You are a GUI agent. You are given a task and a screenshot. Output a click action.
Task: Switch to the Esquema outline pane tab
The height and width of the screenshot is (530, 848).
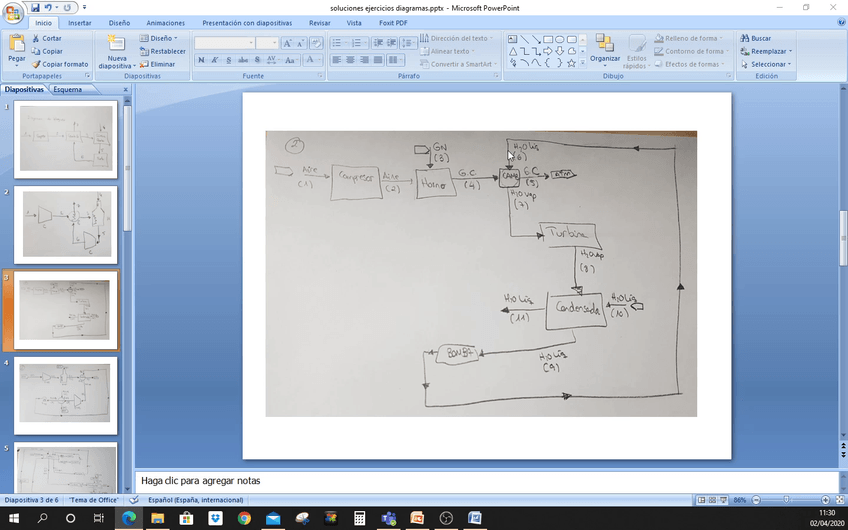pos(69,89)
